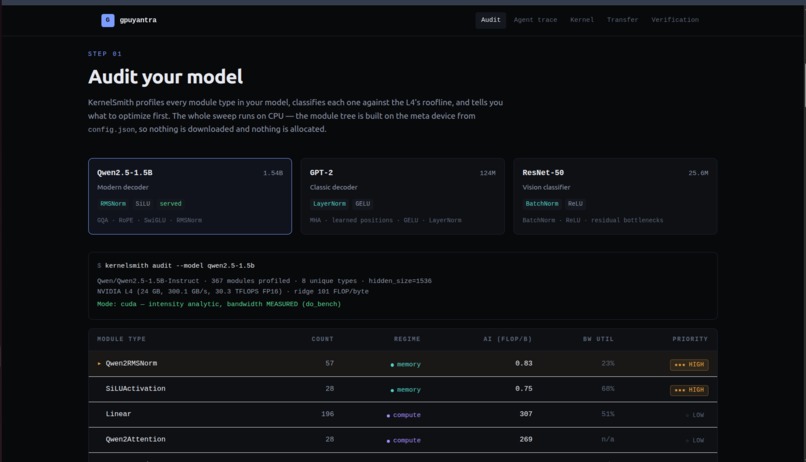Screen dimensions: 806x462
Task: Open the Agent trace tab
Action: (x=535, y=20)
